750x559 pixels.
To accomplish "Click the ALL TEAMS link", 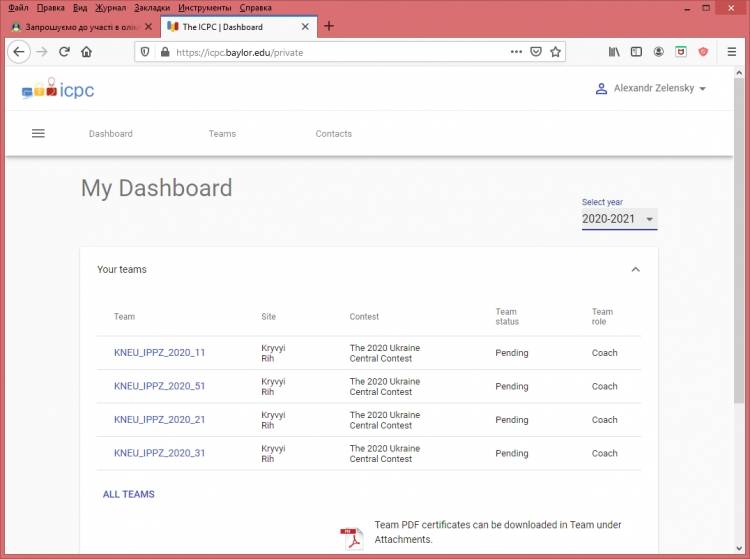I will click(x=128, y=494).
